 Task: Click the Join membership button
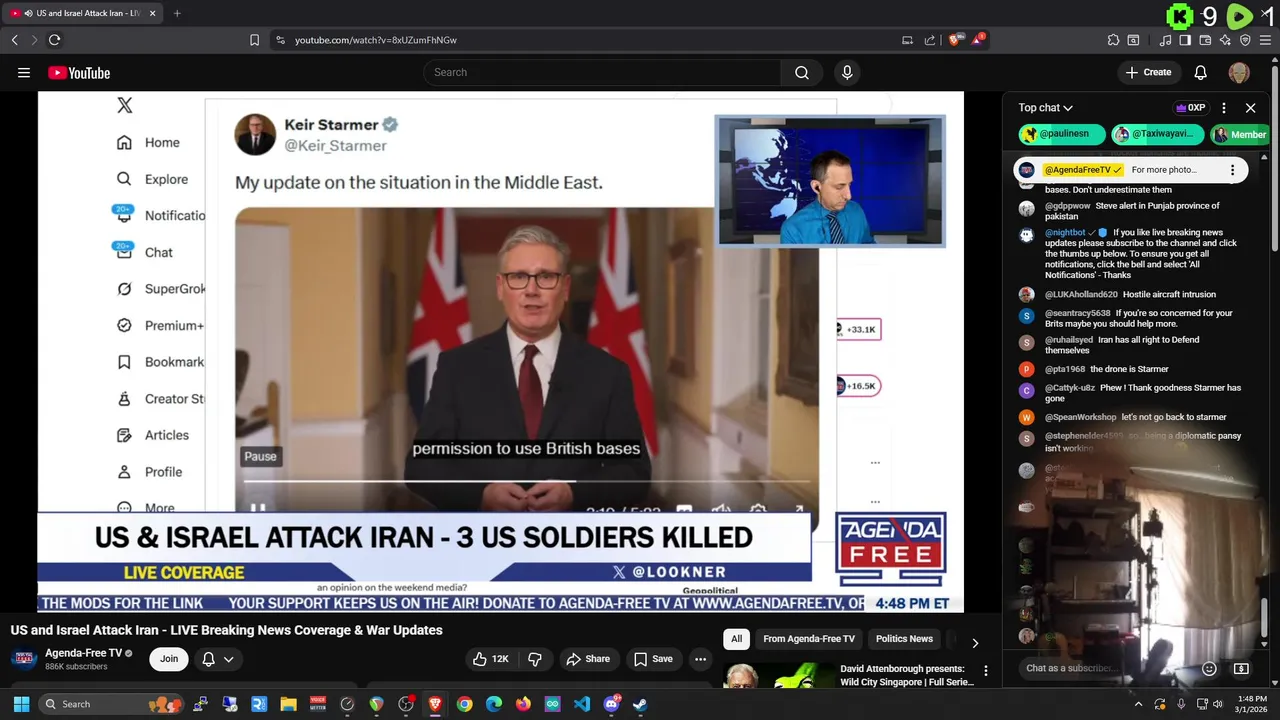pyautogui.click(x=169, y=659)
